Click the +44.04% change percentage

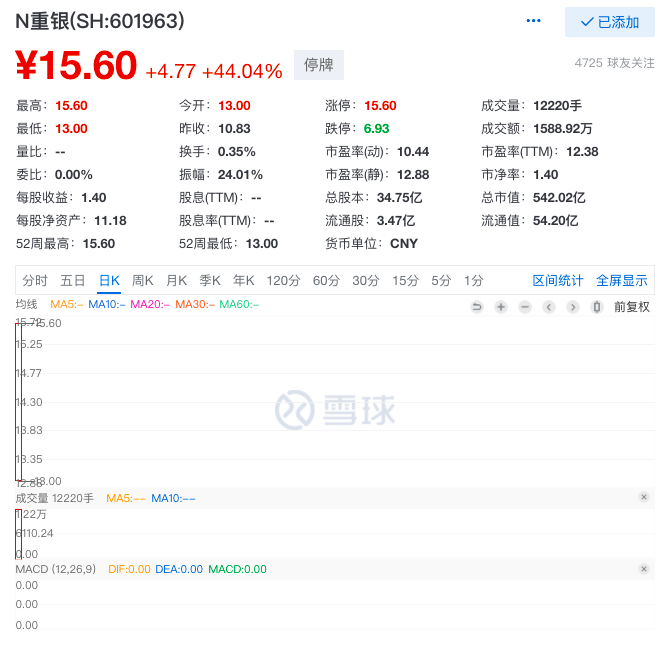[x=242, y=71]
